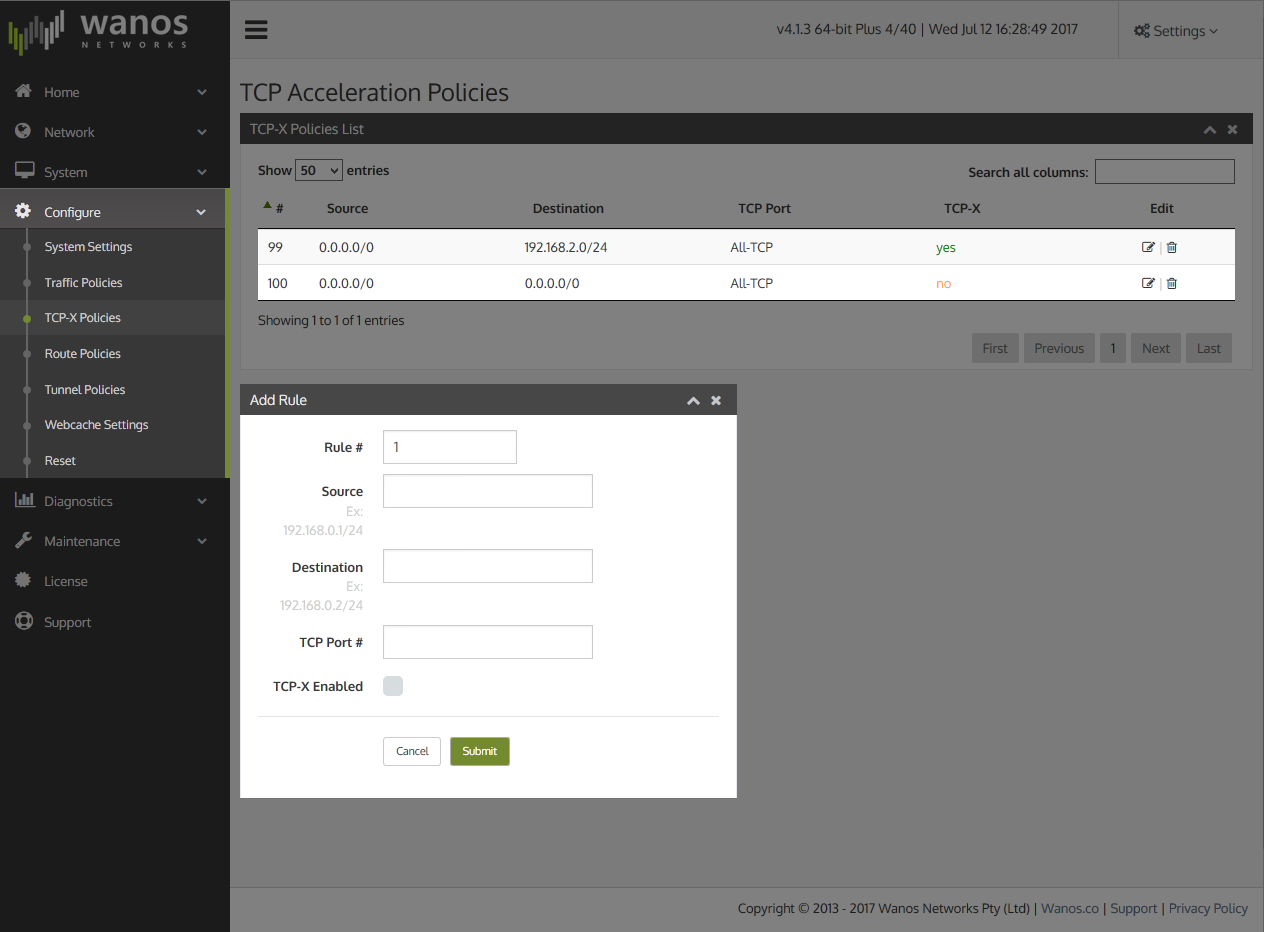This screenshot has height=932, width=1264.
Task: Click the Source input field
Action: tap(488, 491)
